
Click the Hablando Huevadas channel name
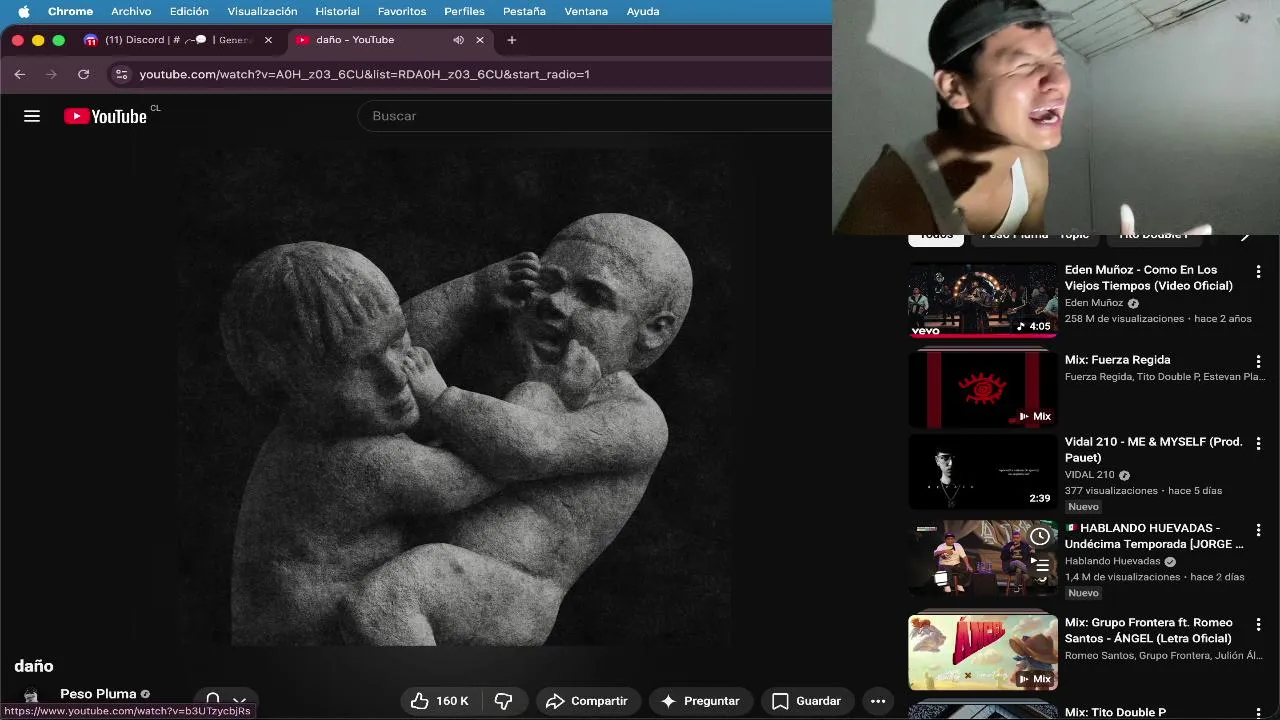(x=1112, y=561)
